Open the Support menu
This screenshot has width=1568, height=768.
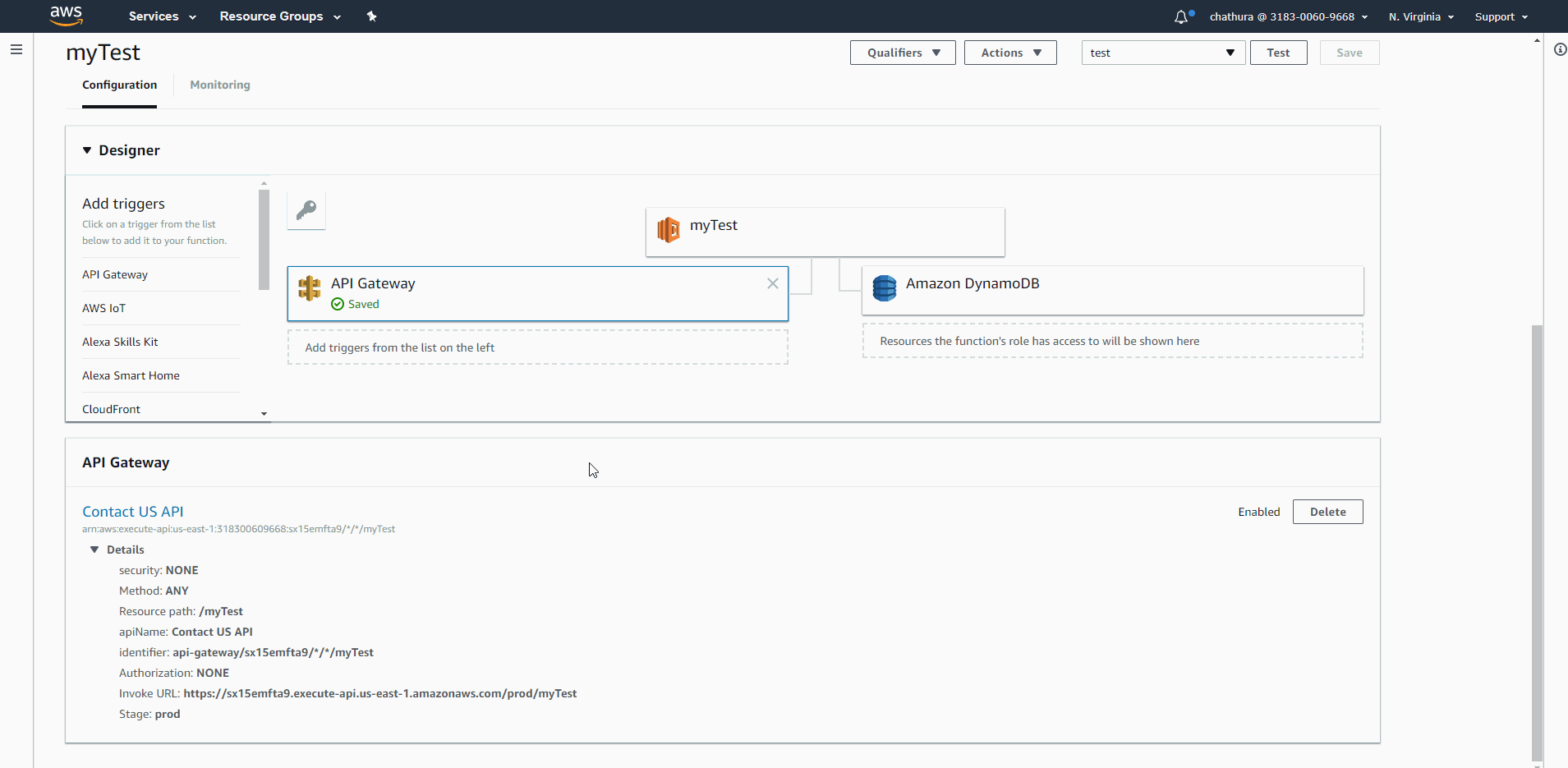click(1501, 16)
